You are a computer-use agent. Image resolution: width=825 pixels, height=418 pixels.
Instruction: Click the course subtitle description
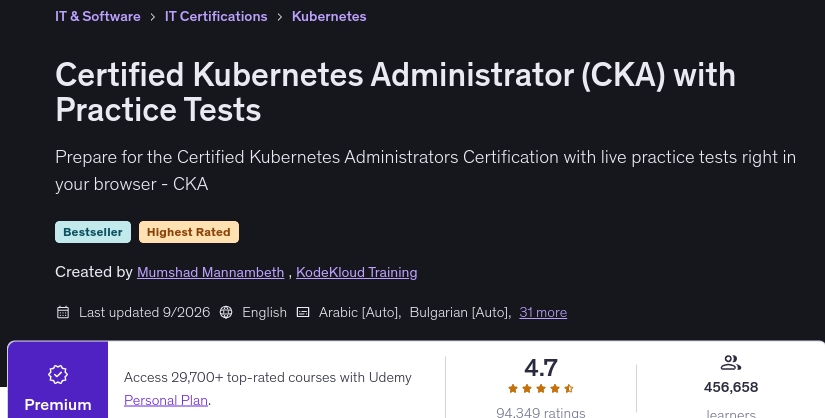click(x=425, y=171)
